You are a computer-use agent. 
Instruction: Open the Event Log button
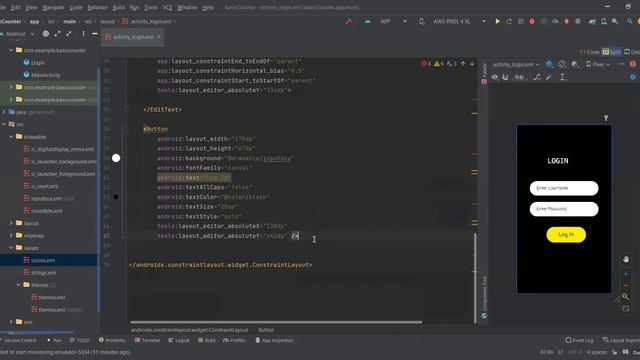[579, 340]
